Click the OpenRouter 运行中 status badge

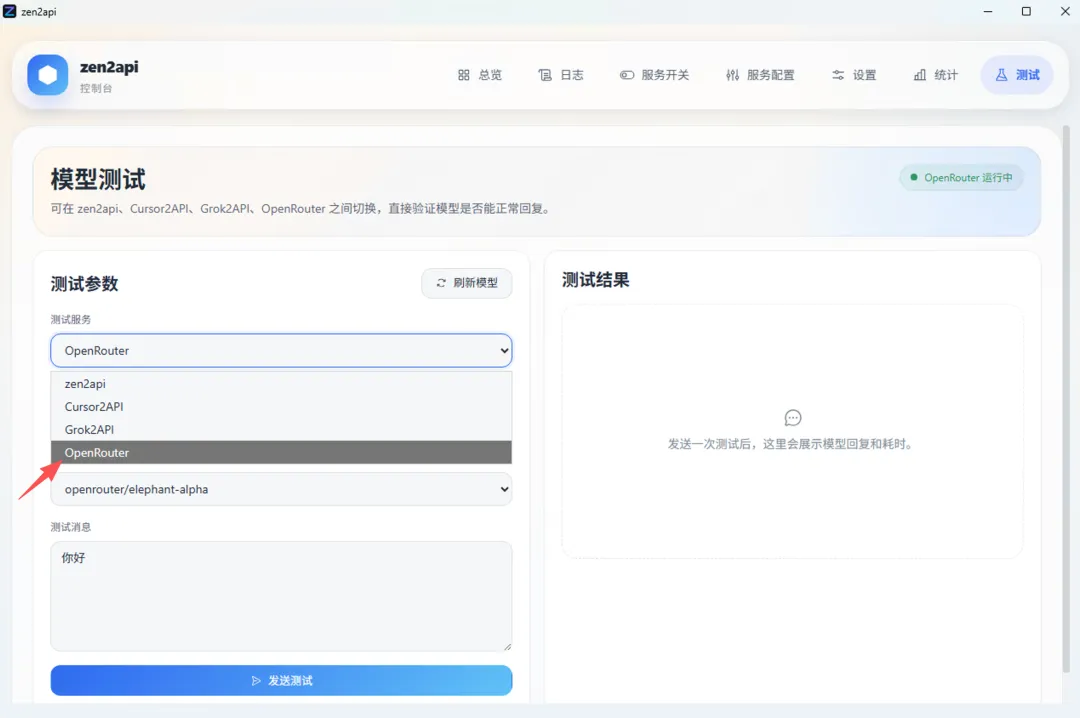pyautogui.click(x=961, y=178)
